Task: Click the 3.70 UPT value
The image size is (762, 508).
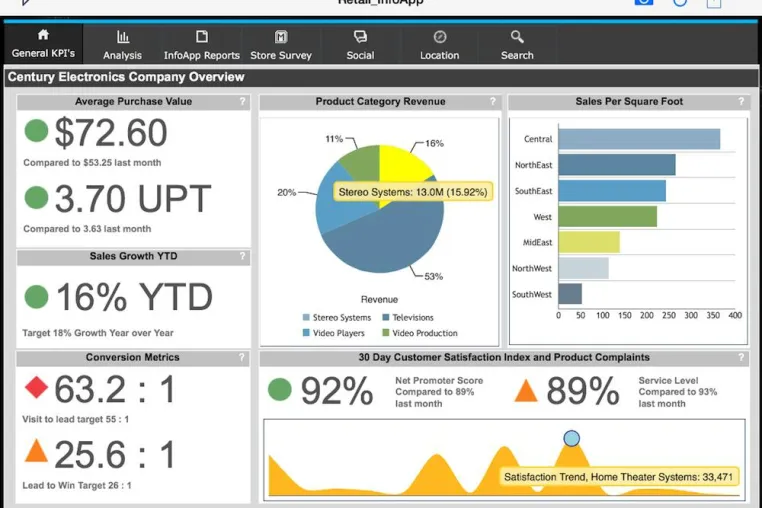Action: click(x=133, y=199)
